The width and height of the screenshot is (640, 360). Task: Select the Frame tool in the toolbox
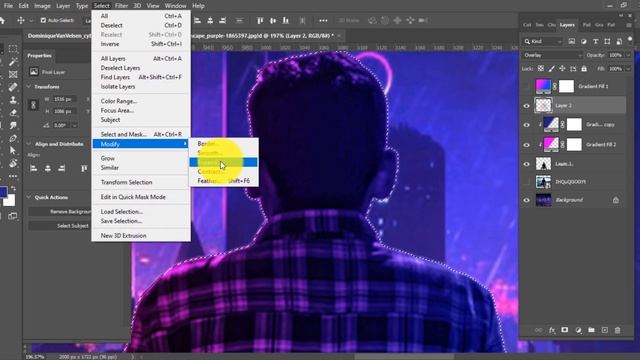(x=13, y=74)
